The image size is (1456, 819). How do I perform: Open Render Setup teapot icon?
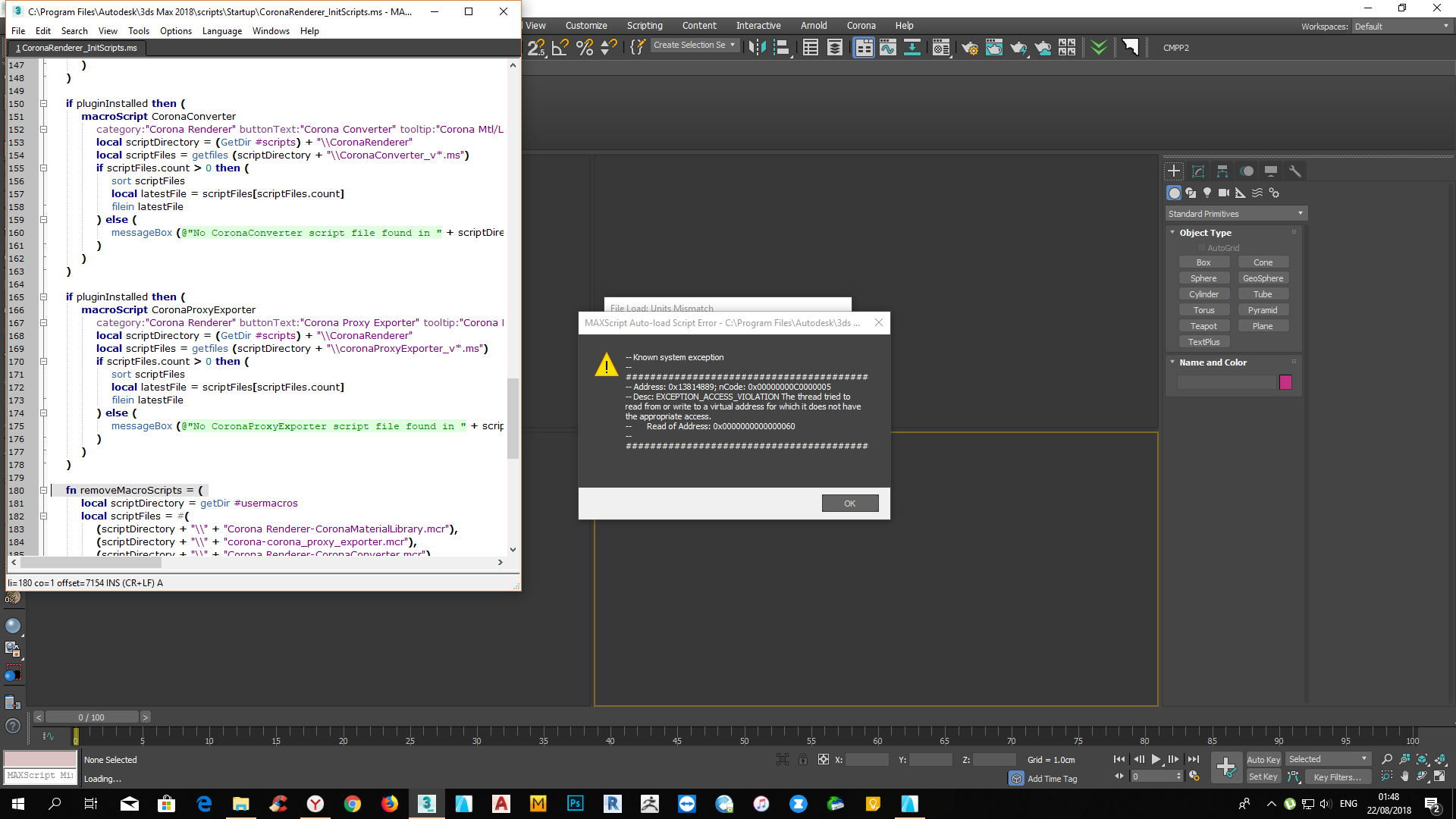pyautogui.click(x=970, y=48)
